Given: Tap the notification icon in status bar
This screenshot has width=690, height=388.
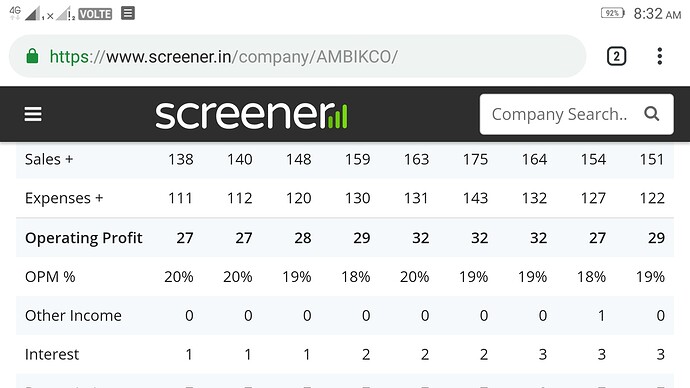Looking at the screenshot, I should click(128, 13).
